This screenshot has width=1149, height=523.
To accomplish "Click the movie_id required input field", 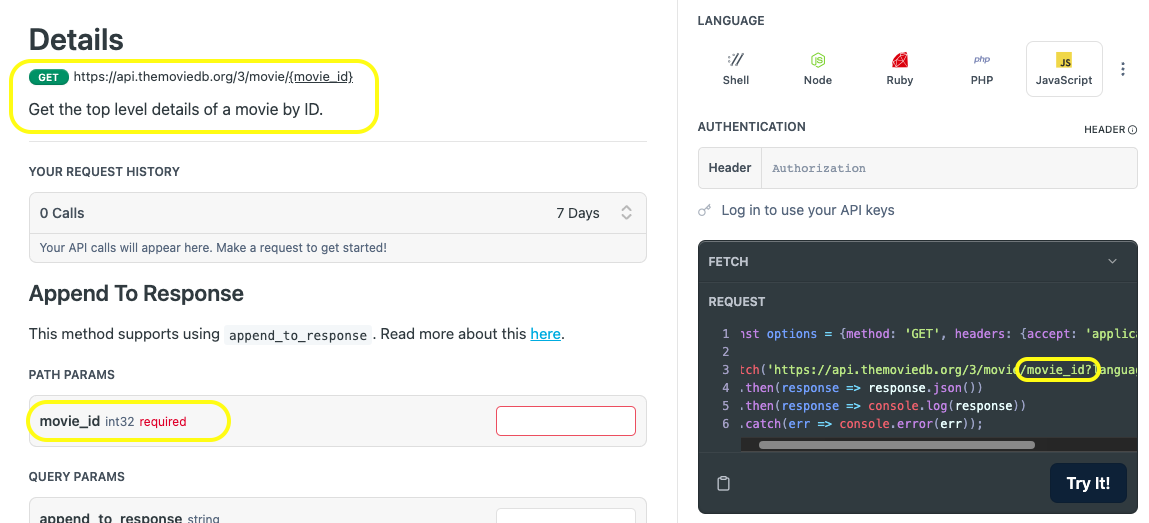I will pos(566,421).
